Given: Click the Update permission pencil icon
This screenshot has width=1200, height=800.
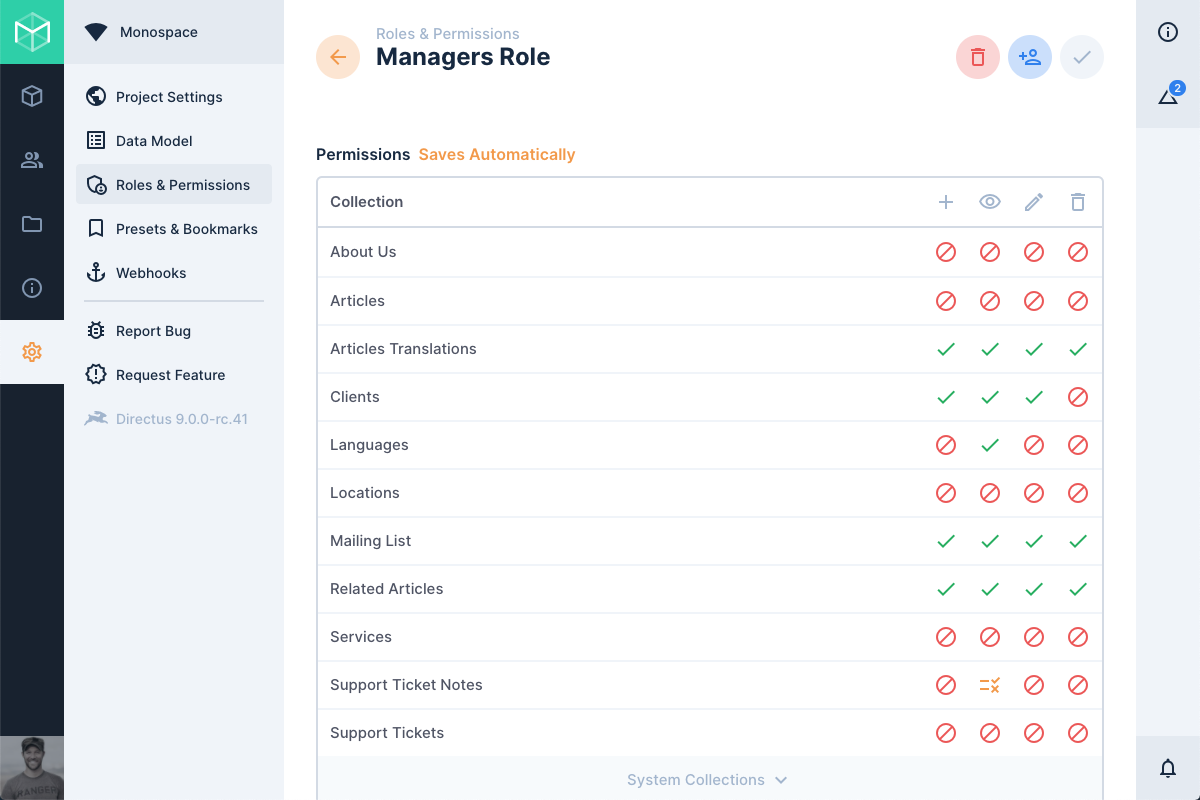Looking at the screenshot, I should (1034, 202).
